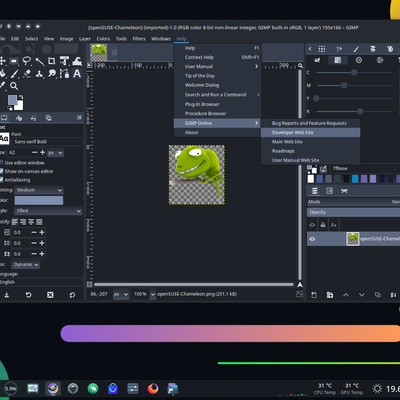The width and height of the screenshot is (400, 400).
Task: Open the Colors menu
Action: (103, 39)
